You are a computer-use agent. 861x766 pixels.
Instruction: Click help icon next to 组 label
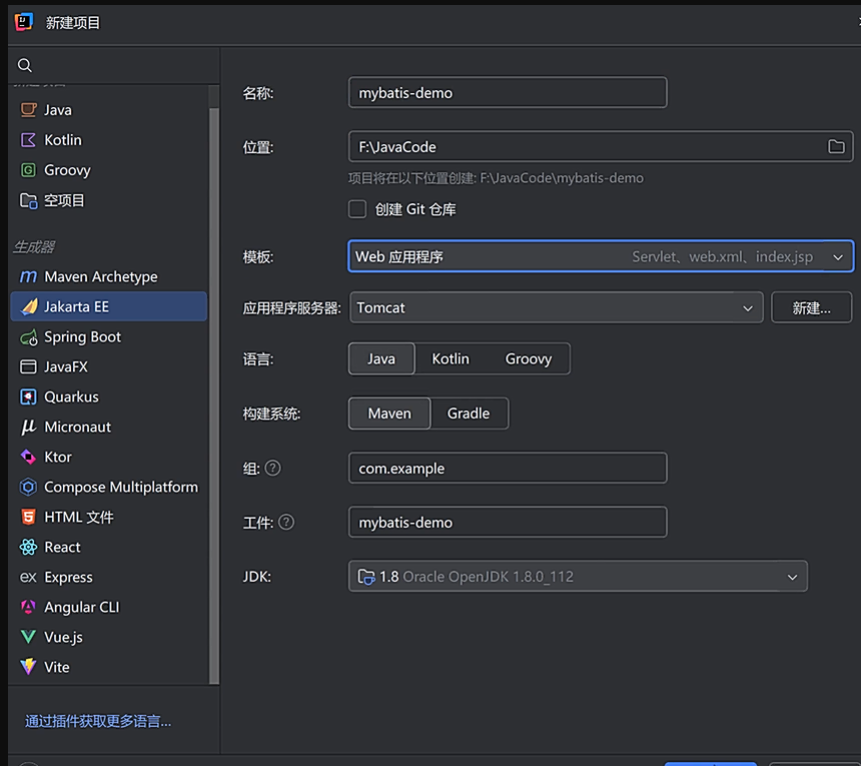(x=273, y=468)
